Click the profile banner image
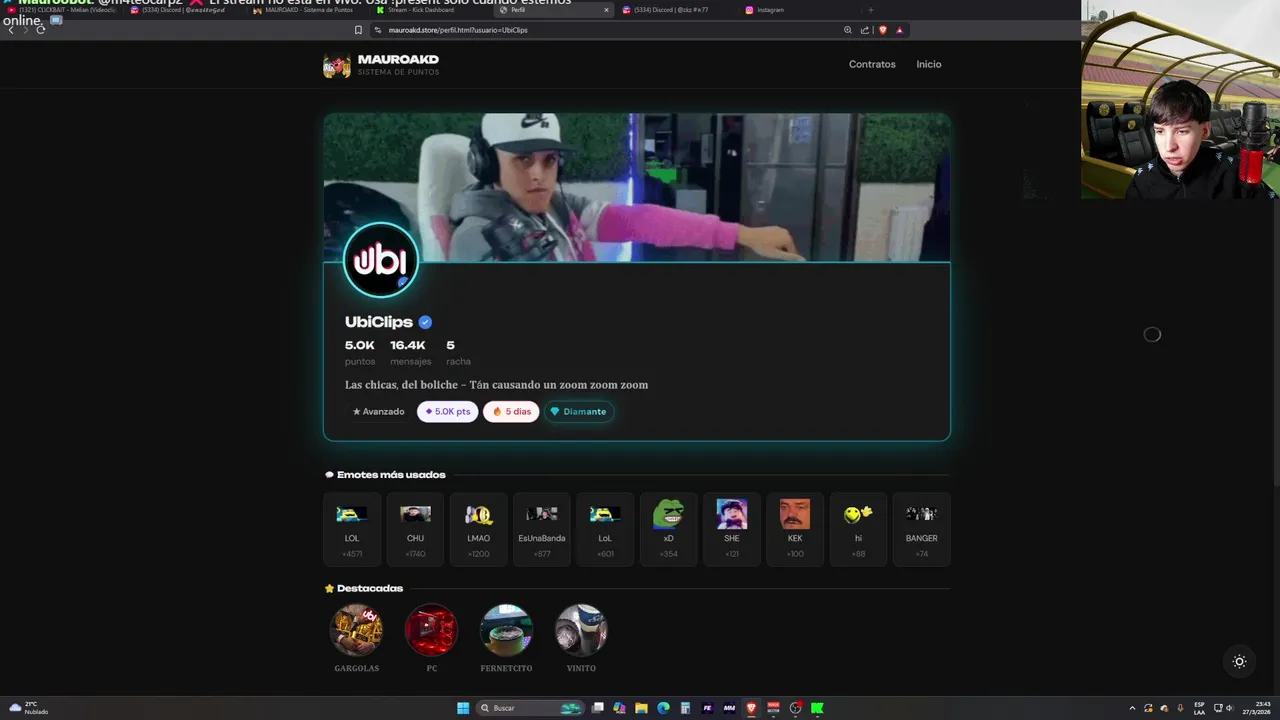This screenshot has height=720, width=1280. (637, 187)
